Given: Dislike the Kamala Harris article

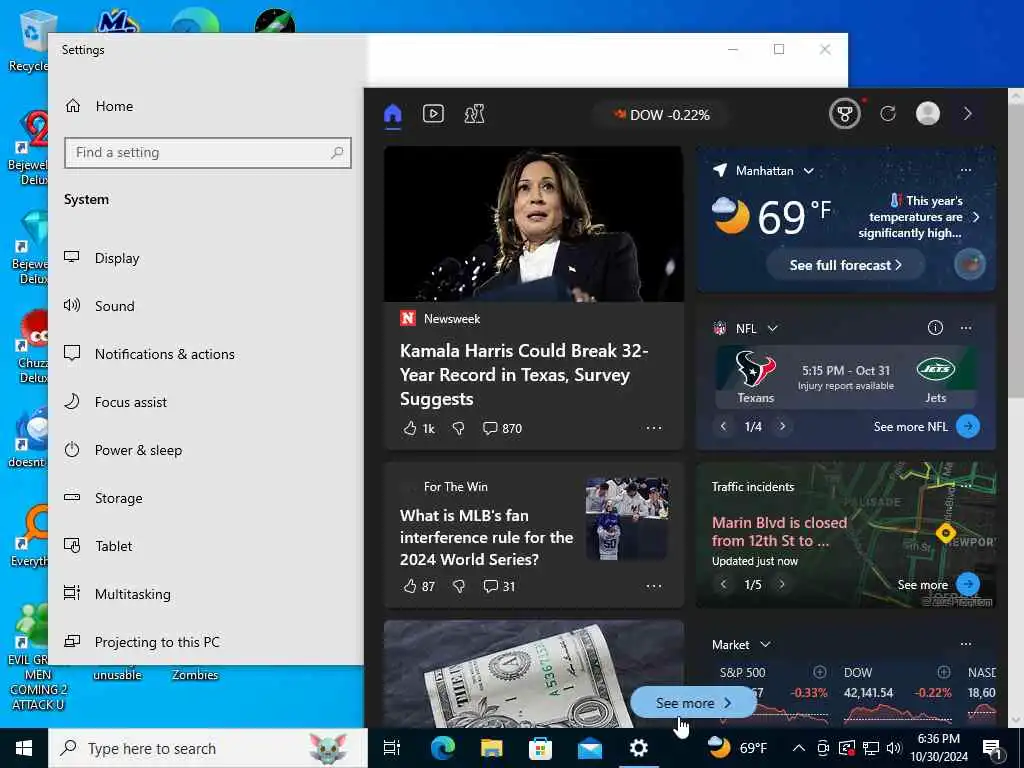Looking at the screenshot, I should click(458, 428).
